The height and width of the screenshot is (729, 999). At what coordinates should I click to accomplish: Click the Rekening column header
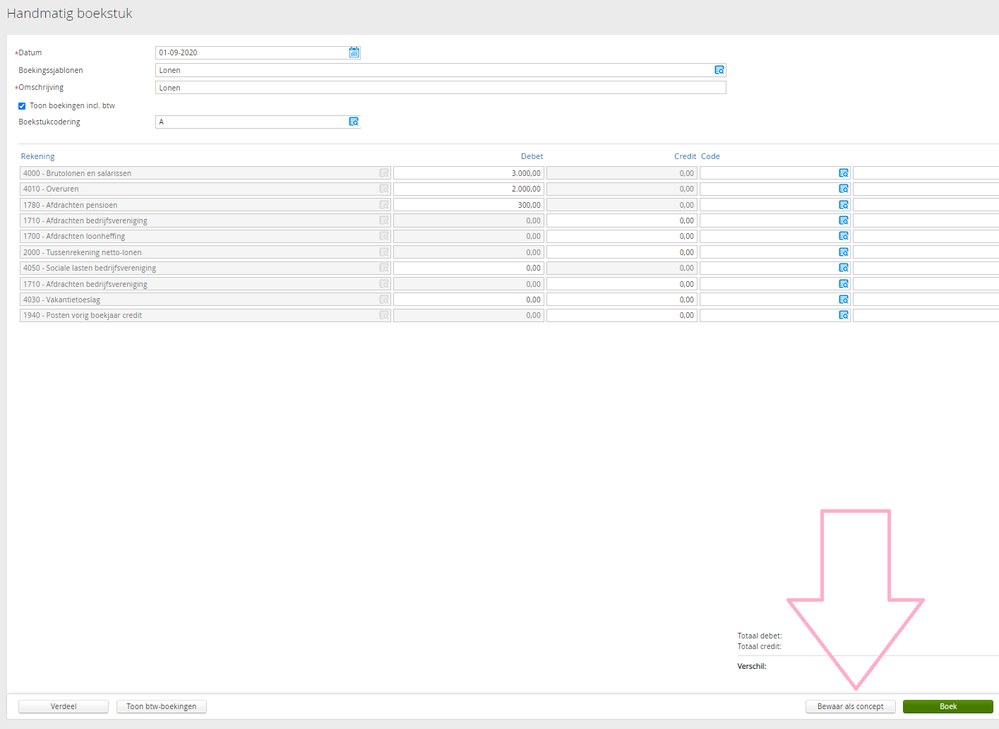38,156
